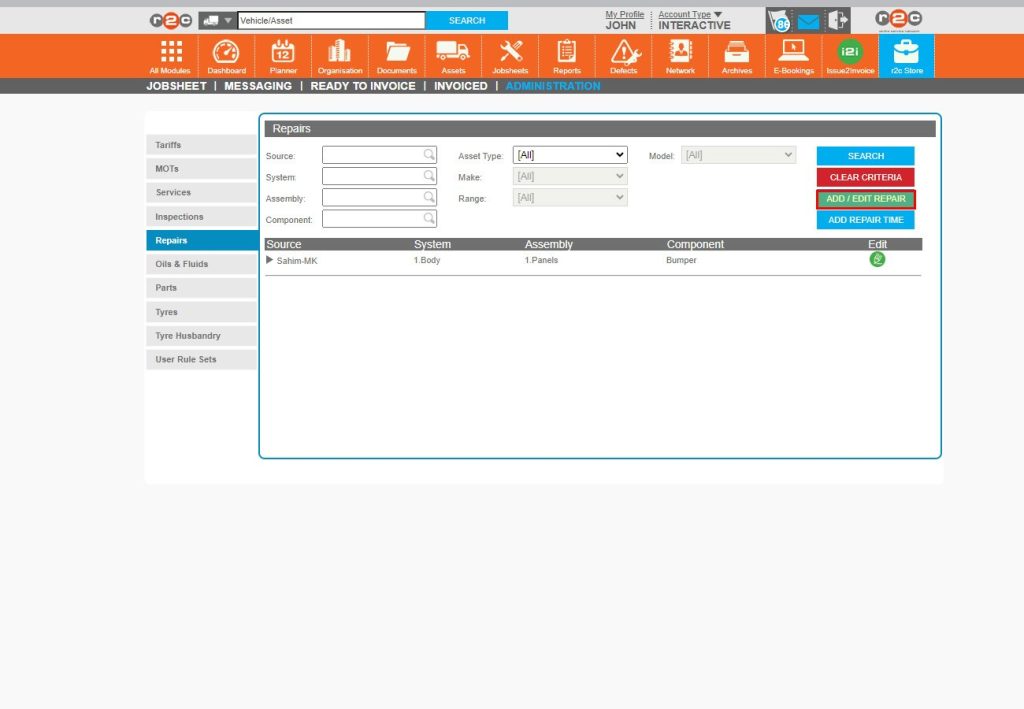
Task: Click the Vehicle/Asset search field
Action: (x=331, y=21)
